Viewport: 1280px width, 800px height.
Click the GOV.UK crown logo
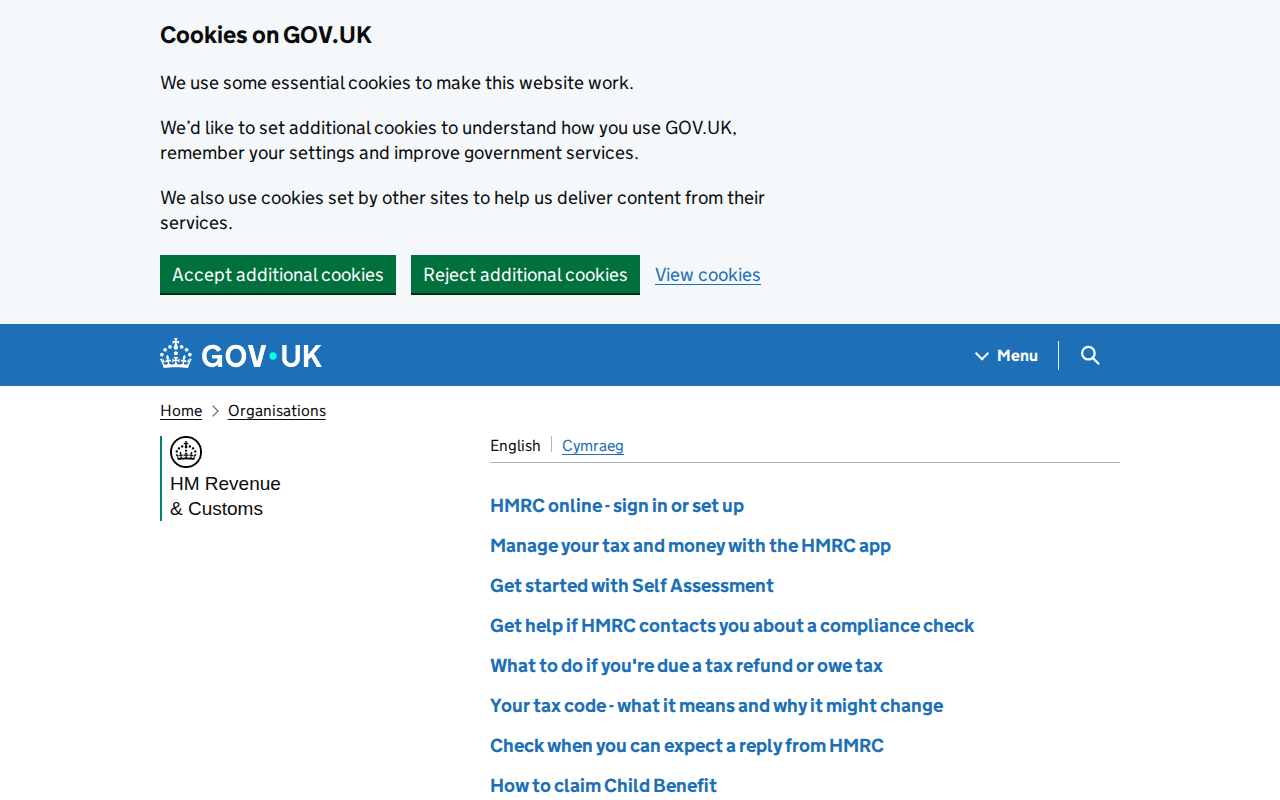pos(176,353)
